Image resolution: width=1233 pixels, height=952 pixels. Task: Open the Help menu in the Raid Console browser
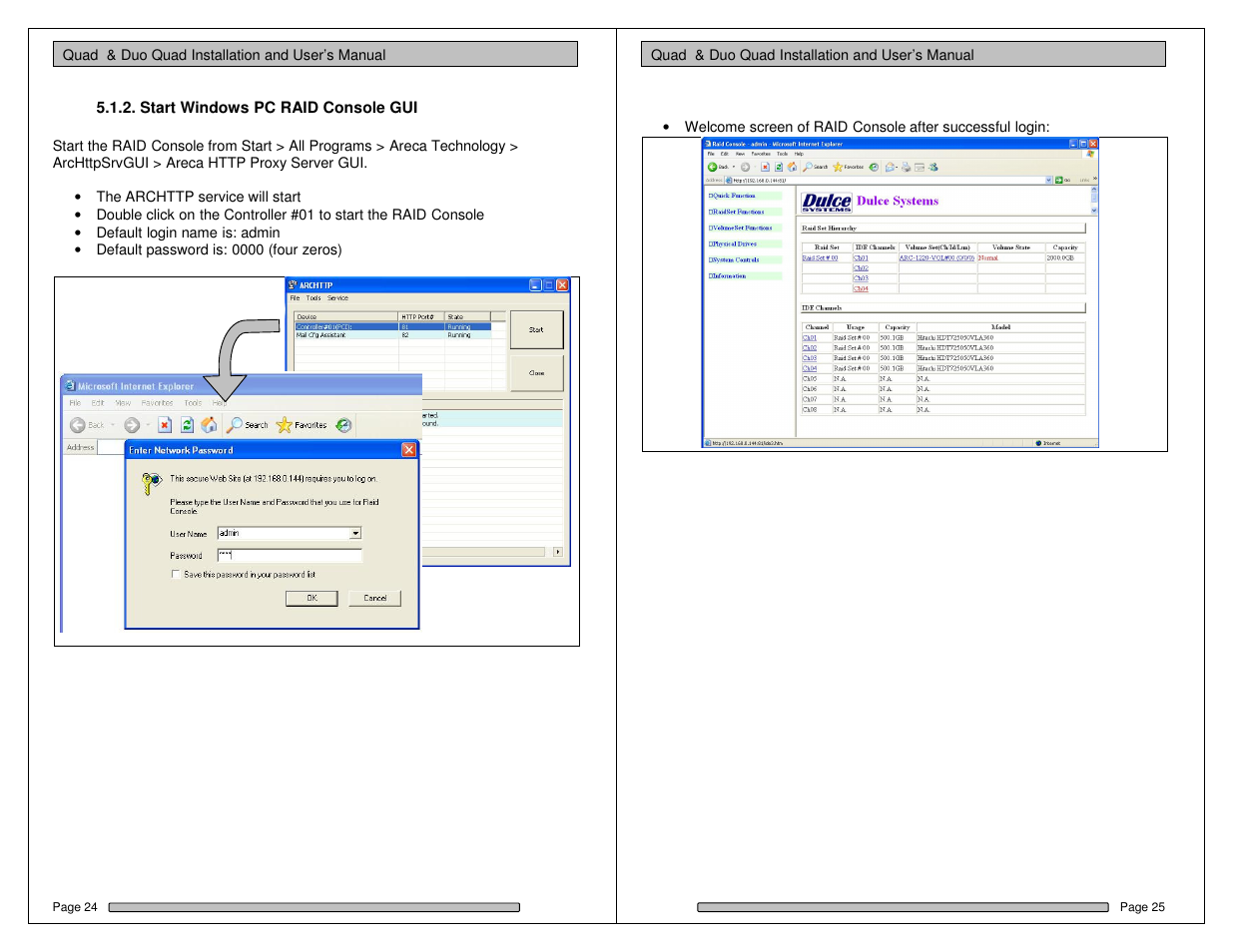tap(799, 154)
